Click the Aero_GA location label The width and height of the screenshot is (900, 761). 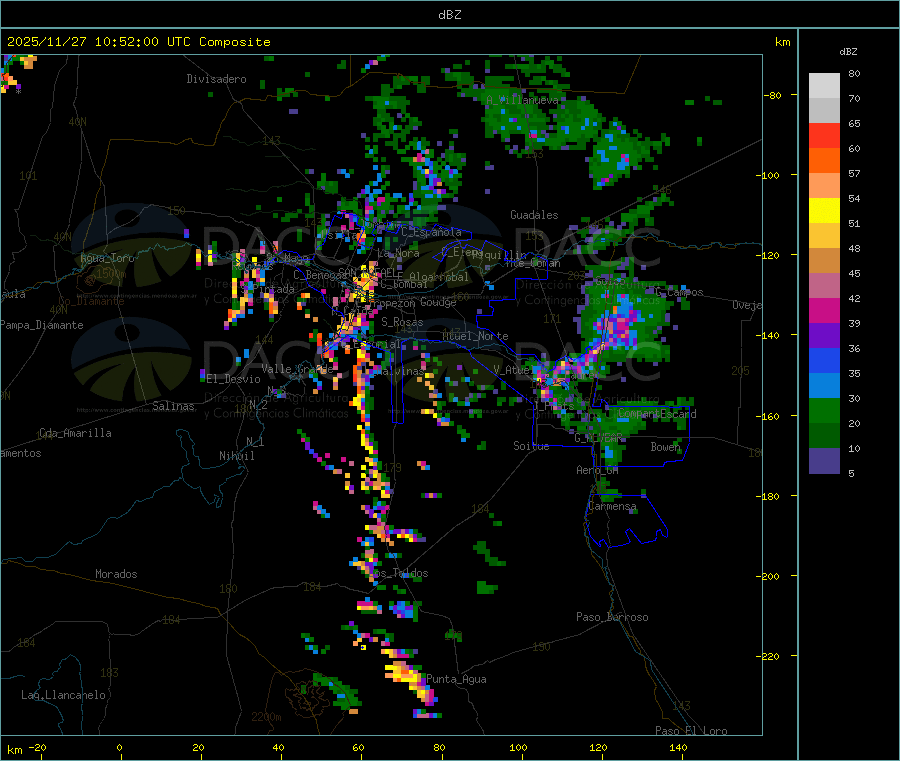coord(597,470)
